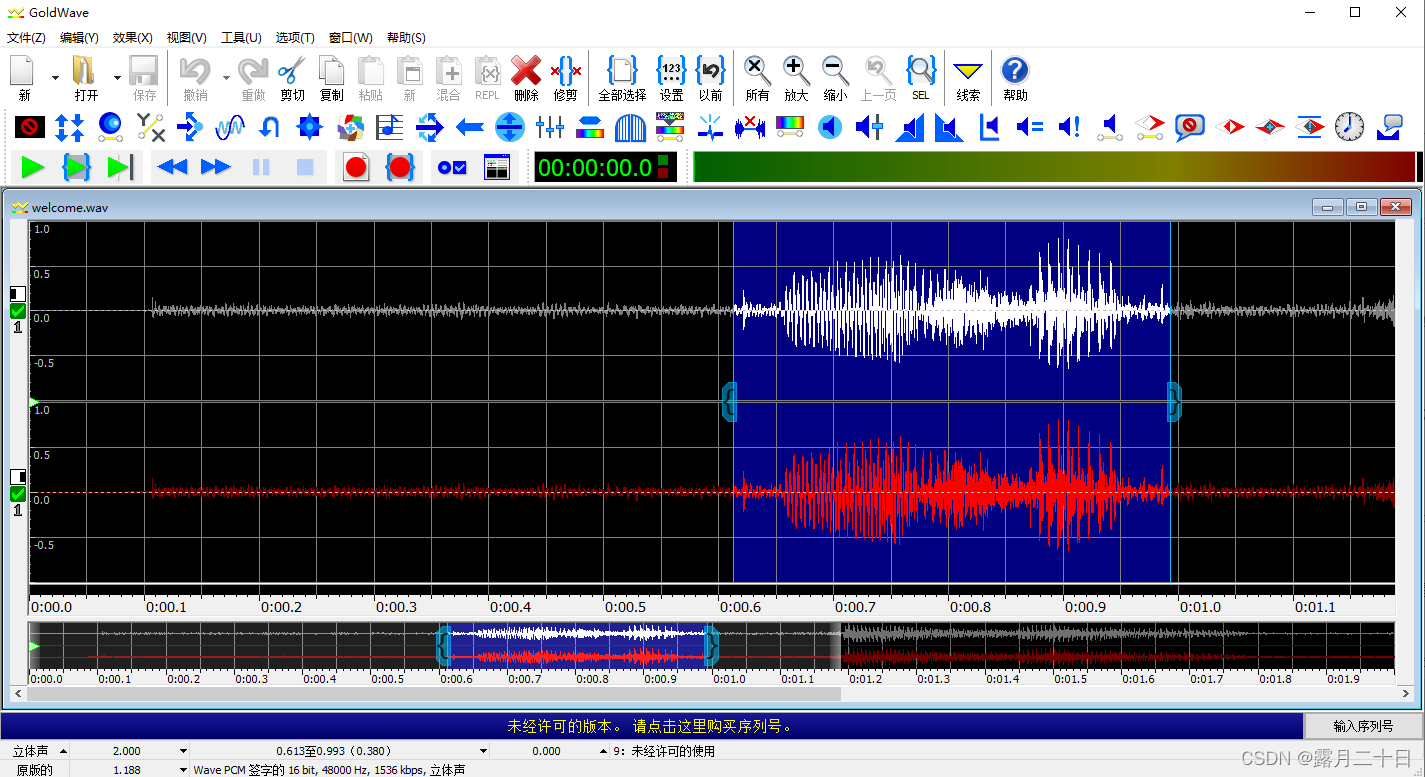Toggle upper channel black-white square
This screenshot has height=777, width=1425.
[x=18, y=294]
